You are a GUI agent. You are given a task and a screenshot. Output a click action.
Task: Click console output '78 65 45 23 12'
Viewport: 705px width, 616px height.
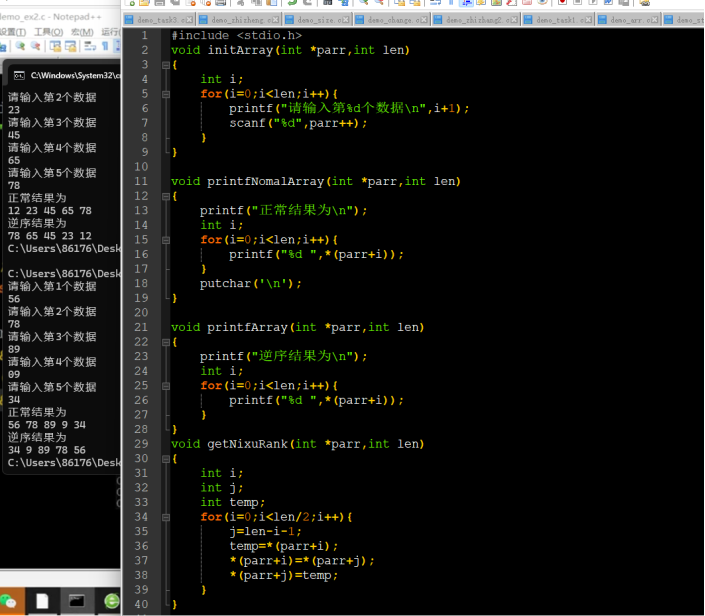pyautogui.click(x=49, y=236)
